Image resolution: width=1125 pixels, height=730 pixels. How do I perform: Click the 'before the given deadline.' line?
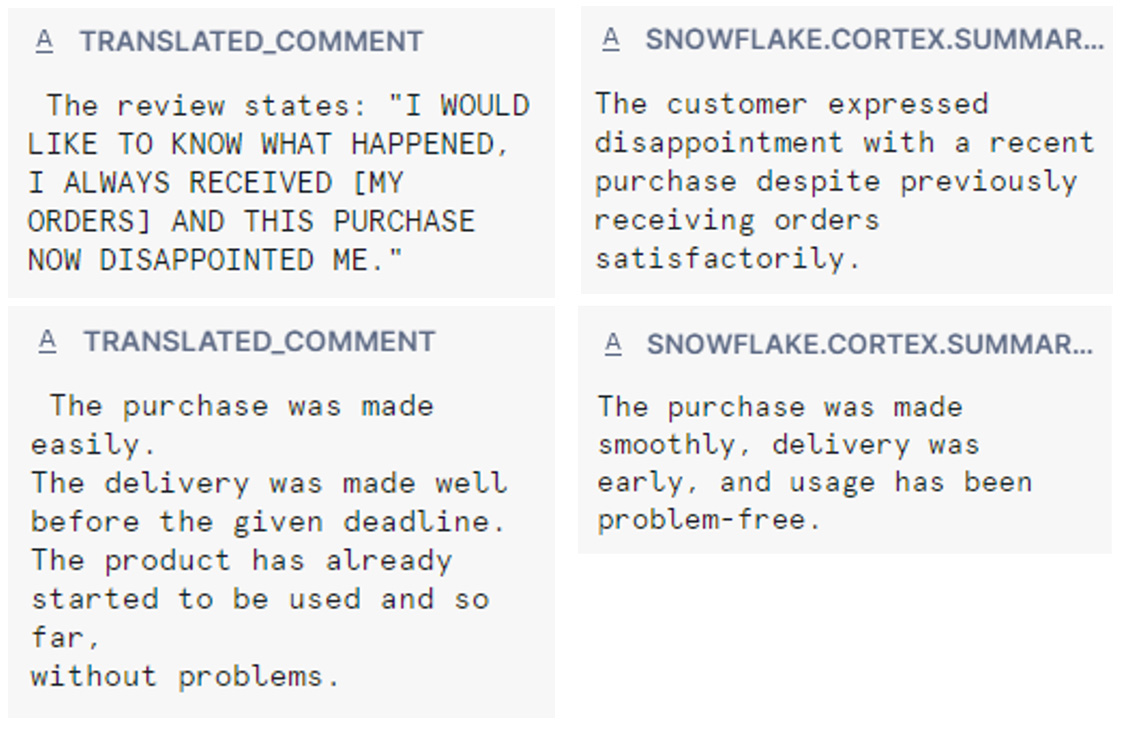268,521
